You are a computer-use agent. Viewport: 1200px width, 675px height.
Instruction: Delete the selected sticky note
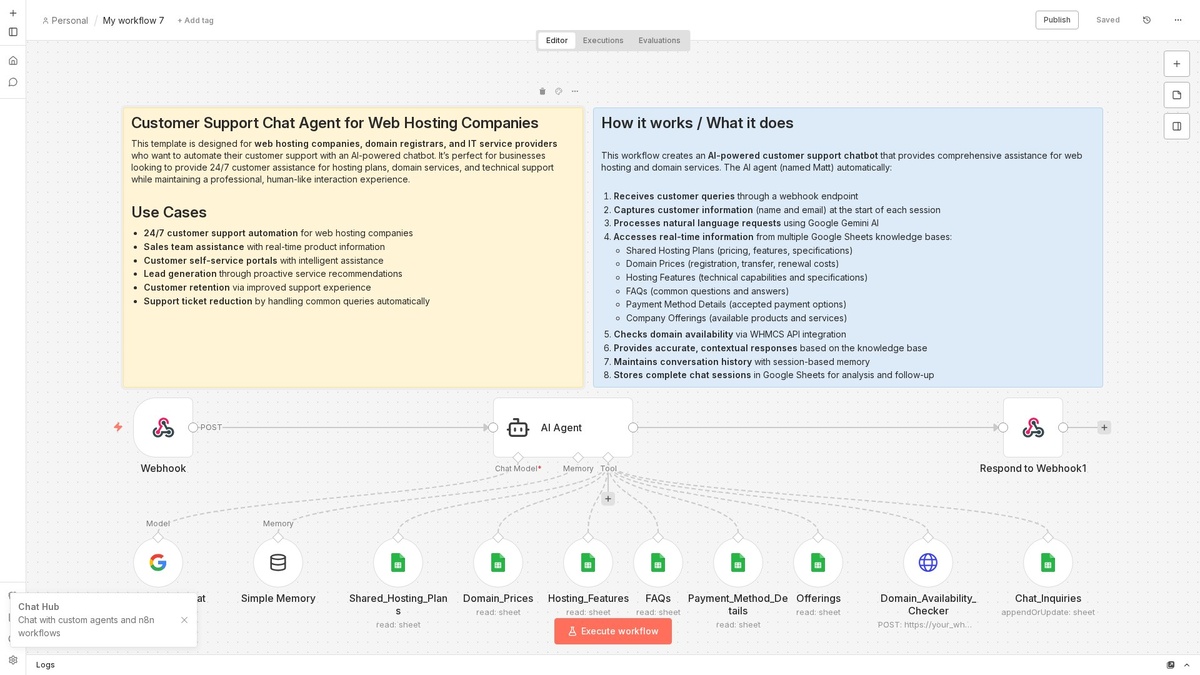point(542,91)
